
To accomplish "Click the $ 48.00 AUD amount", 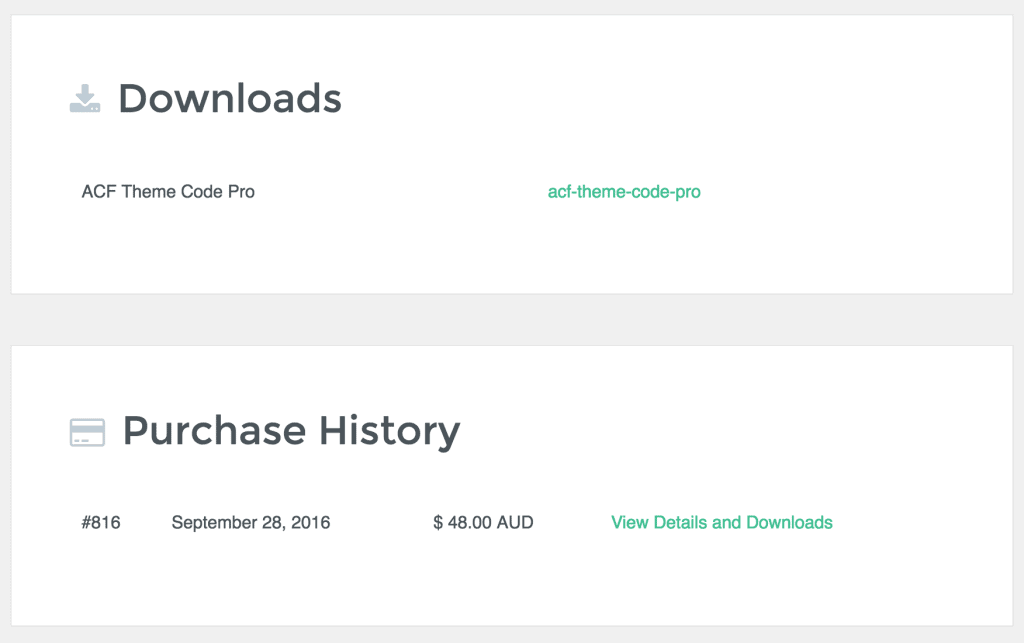I will click(x=483, y=522).
